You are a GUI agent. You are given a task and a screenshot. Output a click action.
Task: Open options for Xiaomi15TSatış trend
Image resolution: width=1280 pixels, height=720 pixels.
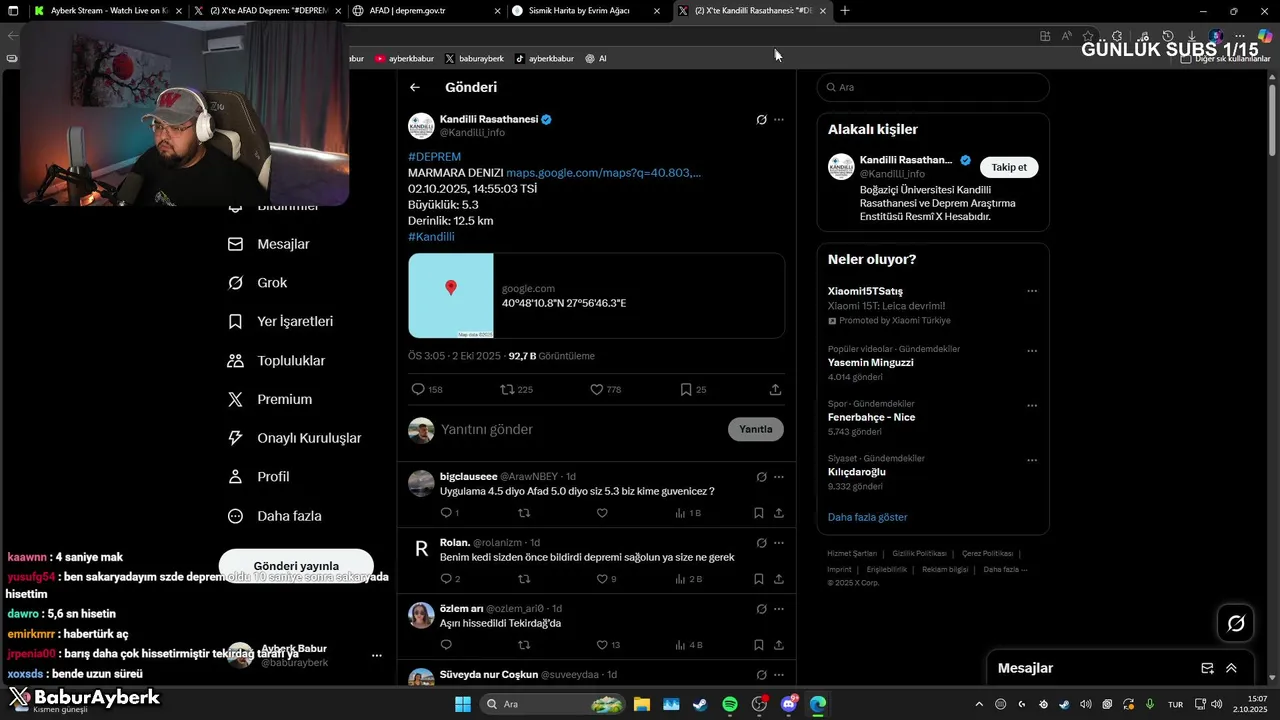pyautogui.click(x=1032, y=291)
